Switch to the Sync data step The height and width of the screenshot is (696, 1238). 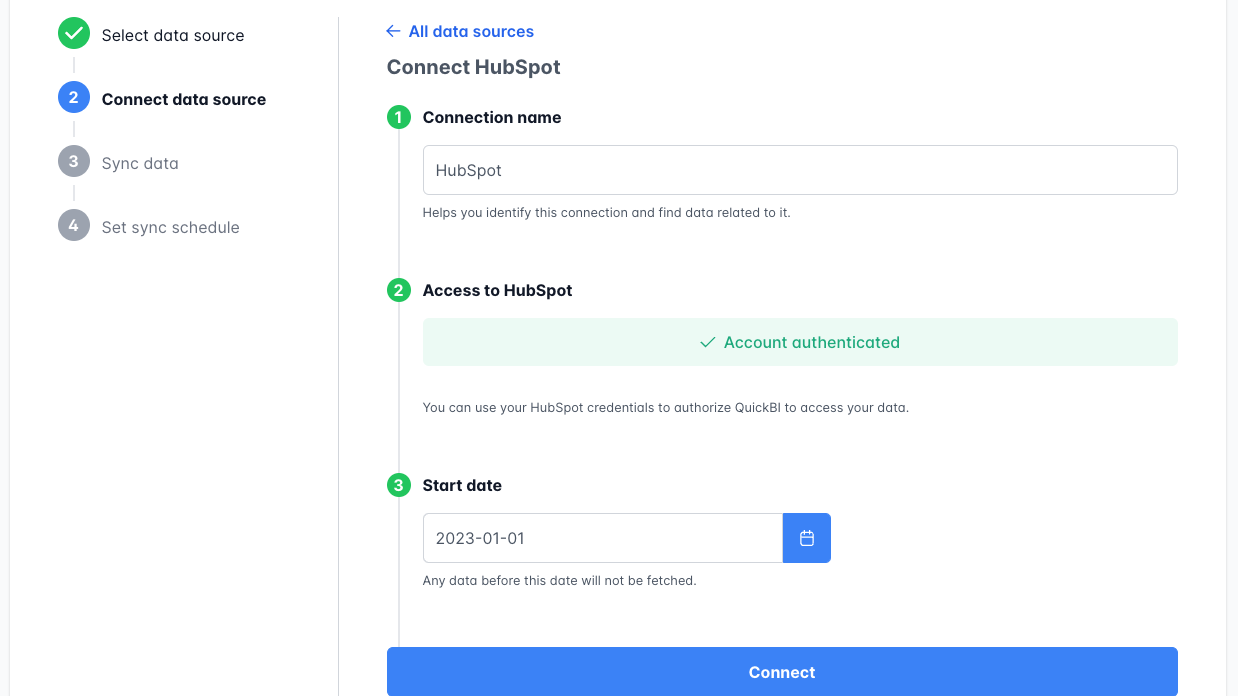(x=140, y=162)
